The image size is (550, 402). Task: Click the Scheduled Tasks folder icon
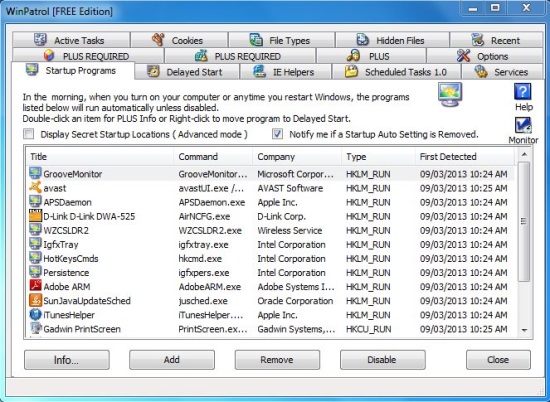[x=351, y=72]
